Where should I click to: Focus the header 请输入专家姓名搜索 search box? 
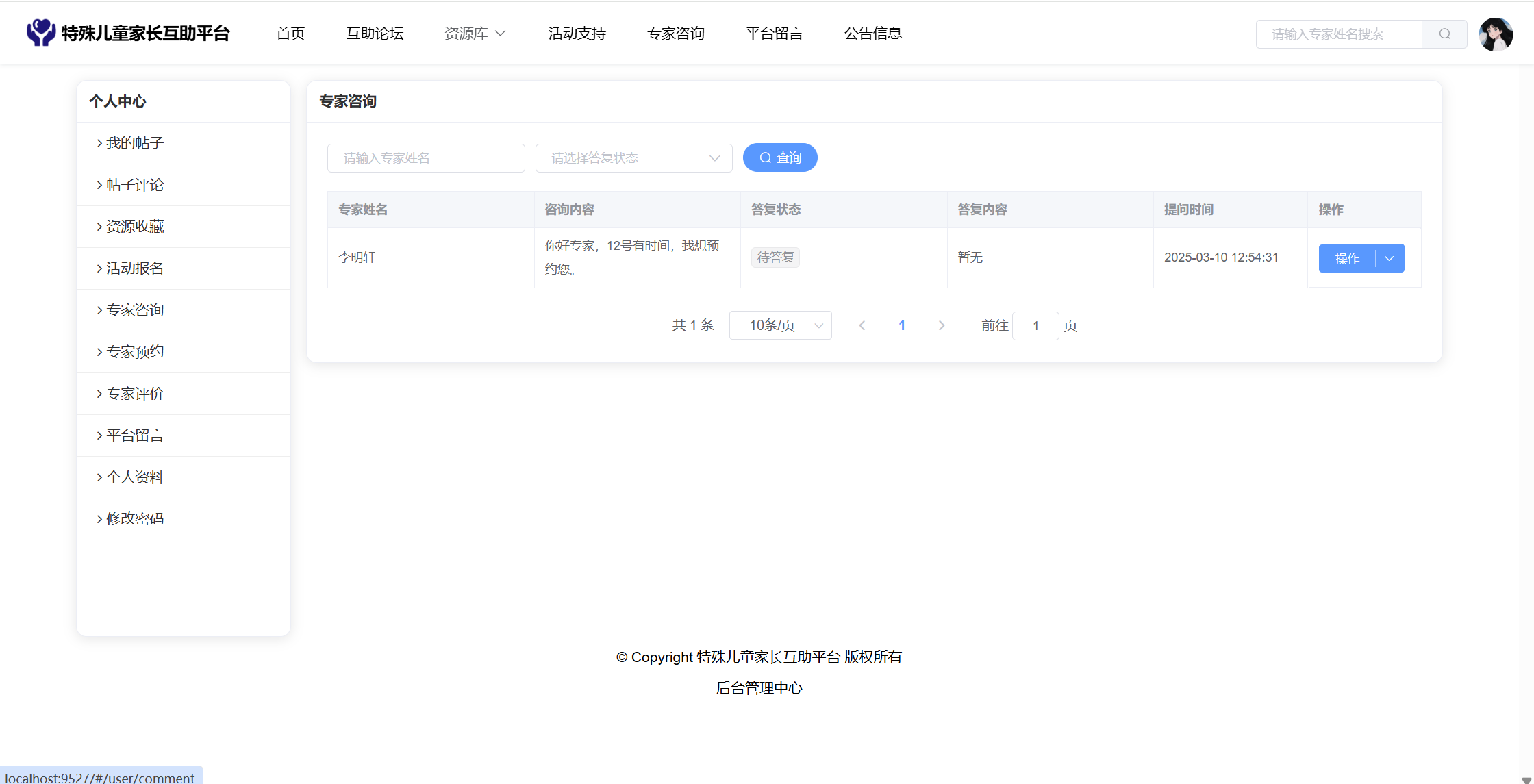tap(1338, 34)
